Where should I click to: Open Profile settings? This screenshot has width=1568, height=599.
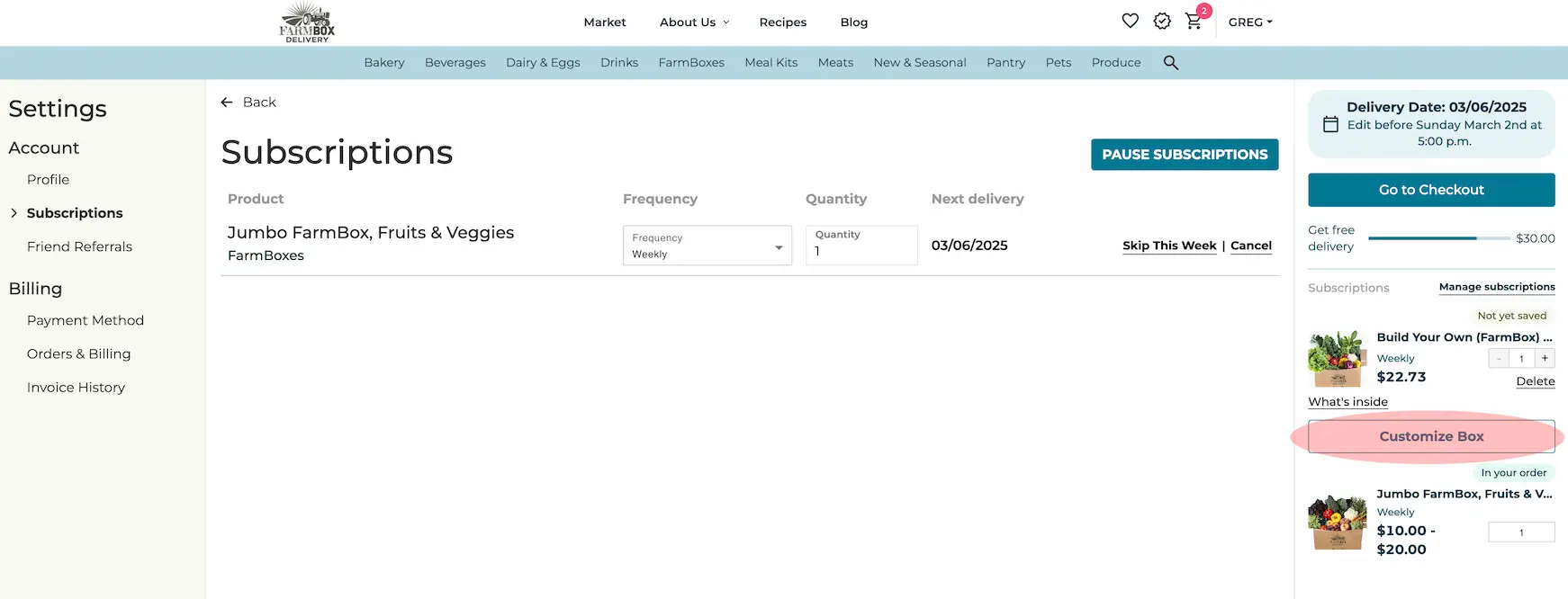(49, 180)
